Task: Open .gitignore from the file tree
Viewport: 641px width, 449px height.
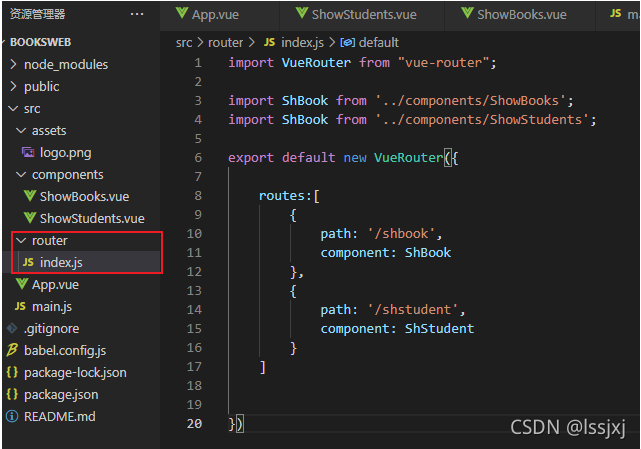Action: click(x=52, y=328)
